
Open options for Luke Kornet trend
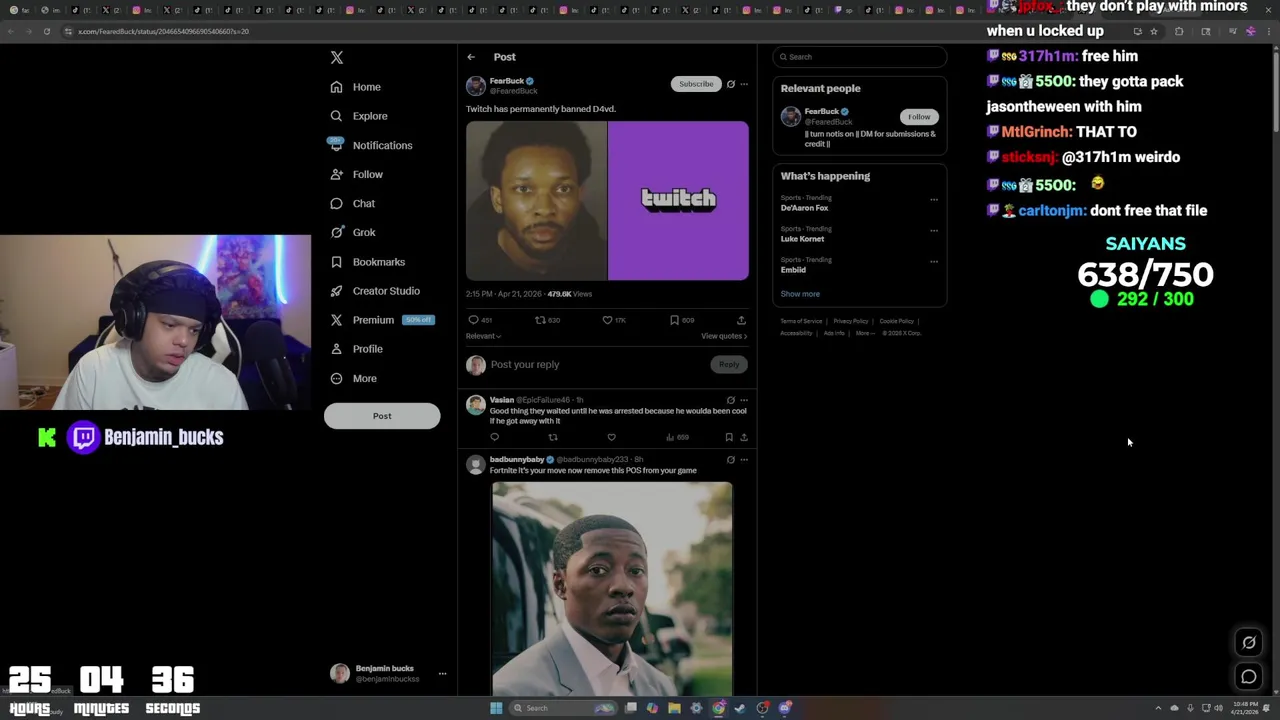tap(934, 230)
